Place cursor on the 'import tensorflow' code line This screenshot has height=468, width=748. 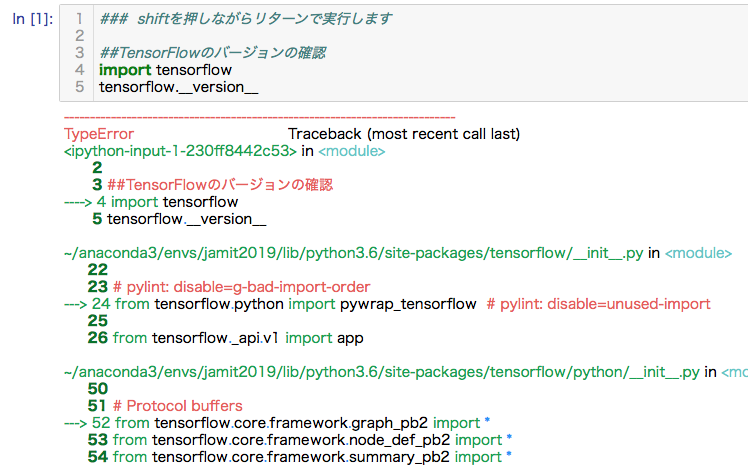[x=165, y=70]
